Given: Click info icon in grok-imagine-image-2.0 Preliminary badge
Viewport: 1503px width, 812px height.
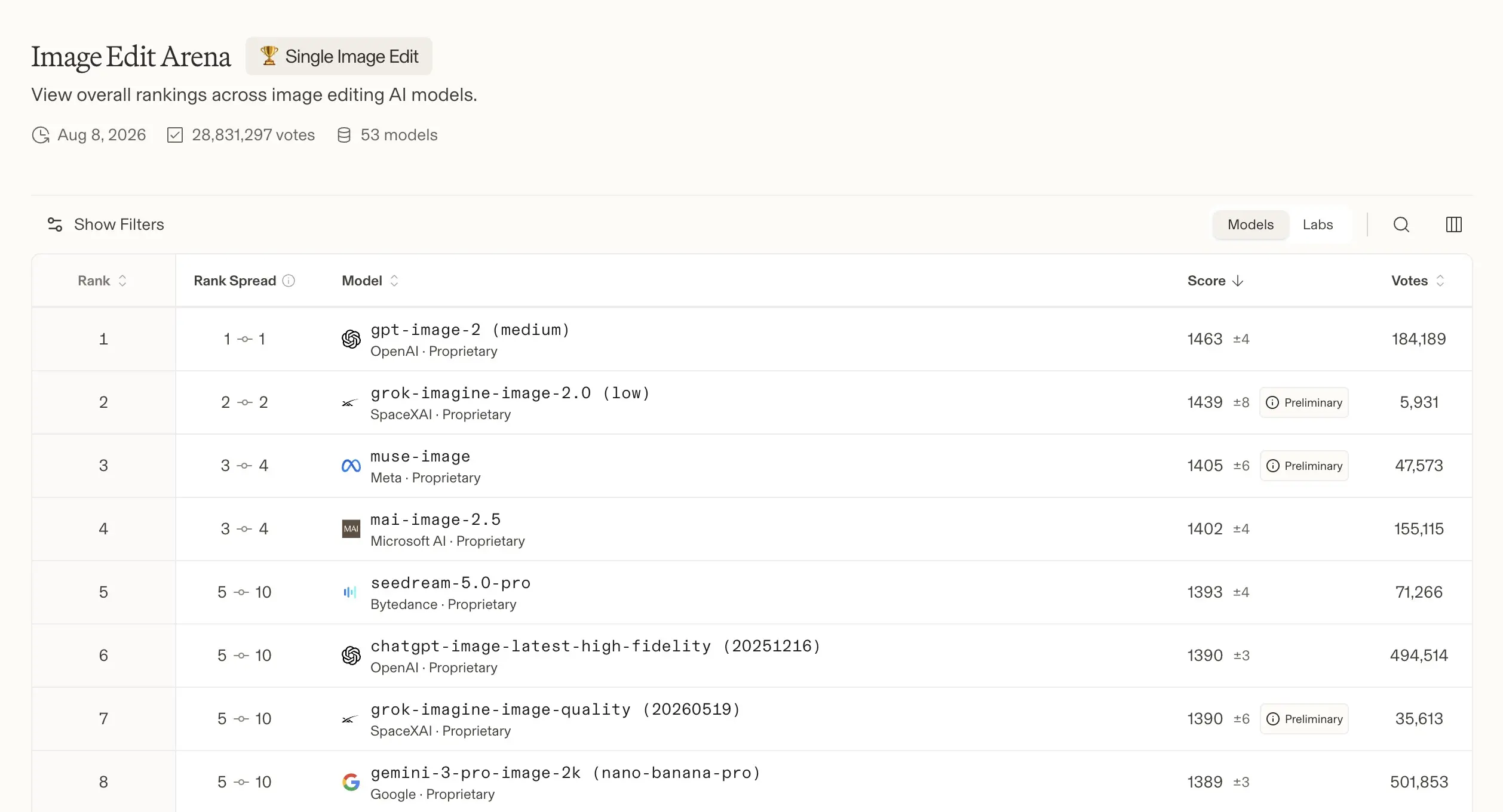Looking at the screenshot, I should (x=1273, y=402).
